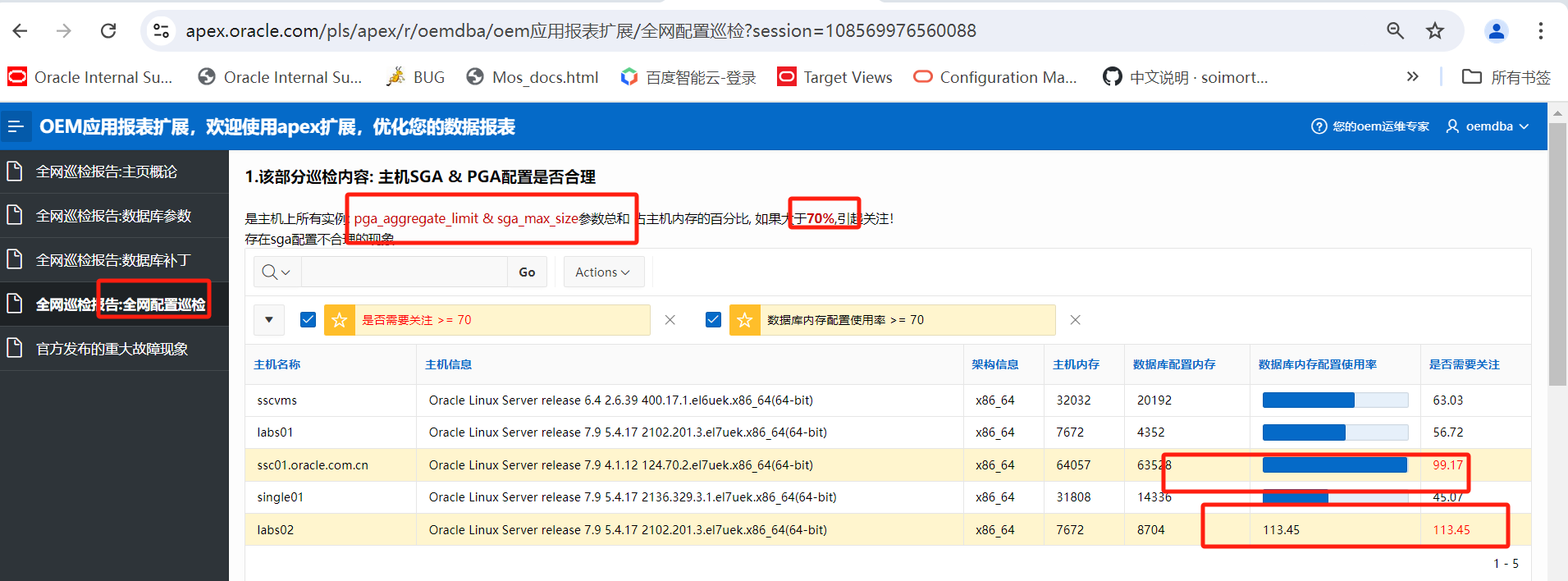Click the browser back arrow
The image size is (1568, 581).
pos(21,31)
